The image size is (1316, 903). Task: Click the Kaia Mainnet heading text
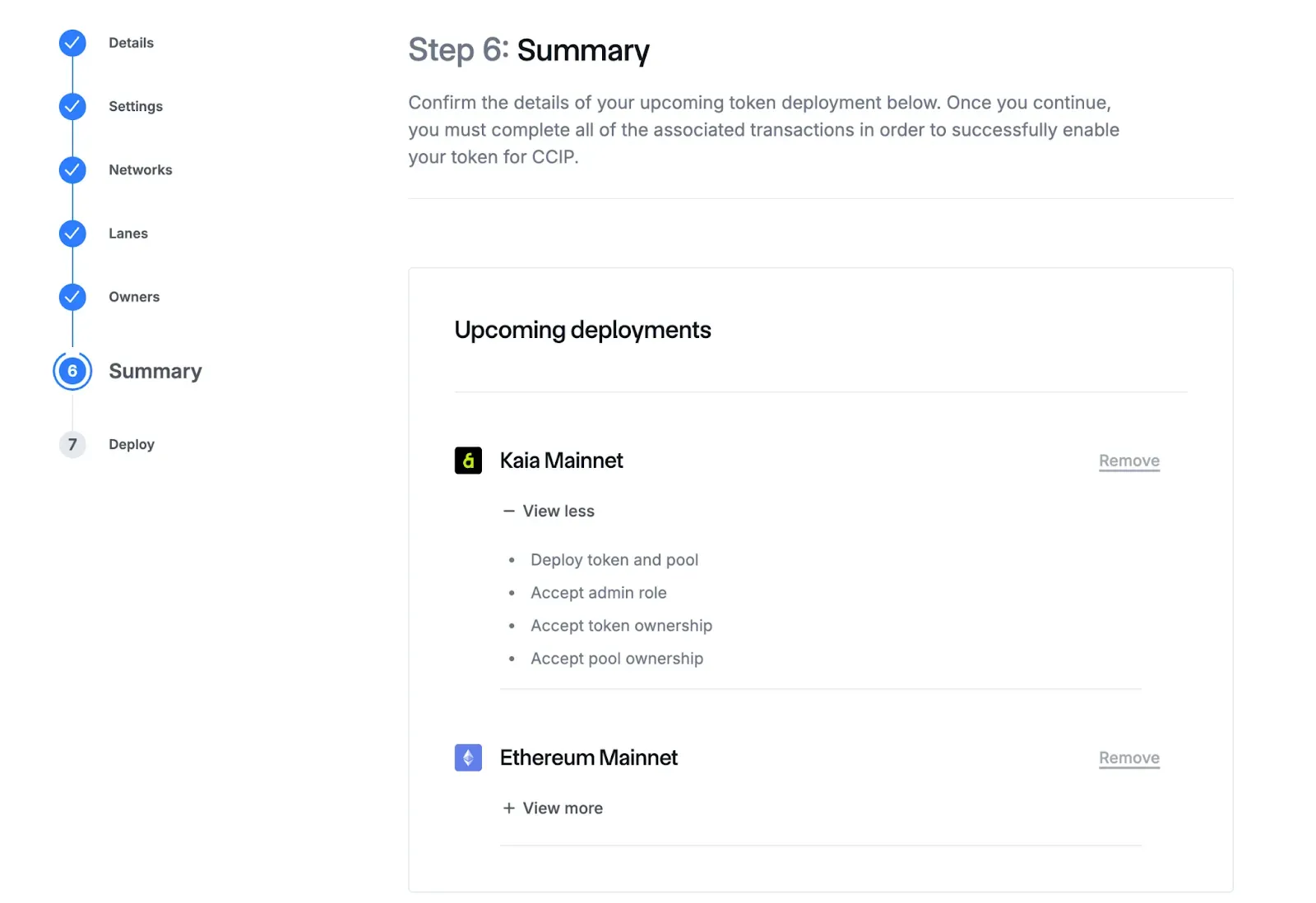click(561, 461)
